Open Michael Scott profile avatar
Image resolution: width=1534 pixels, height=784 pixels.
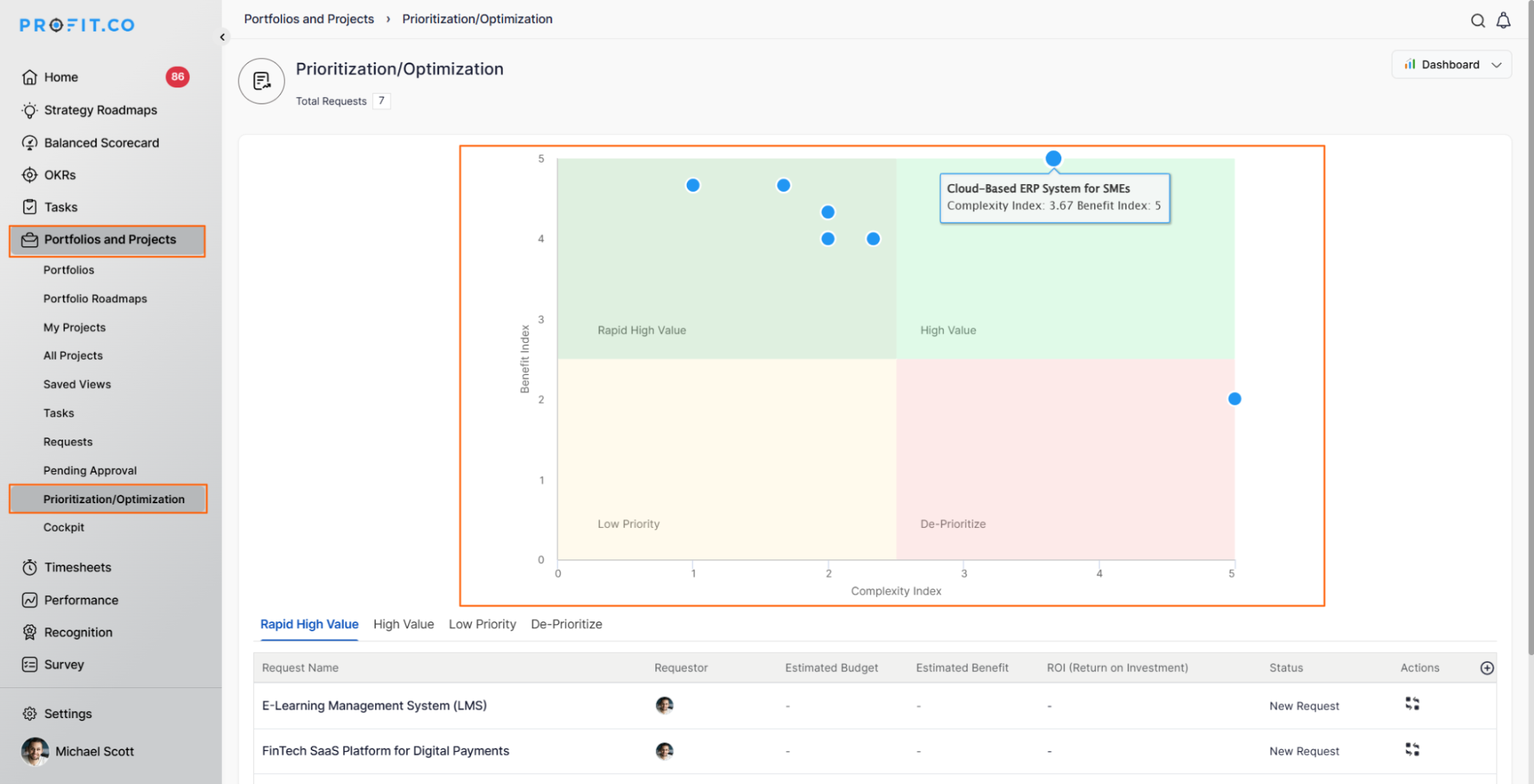click(35, 752)
